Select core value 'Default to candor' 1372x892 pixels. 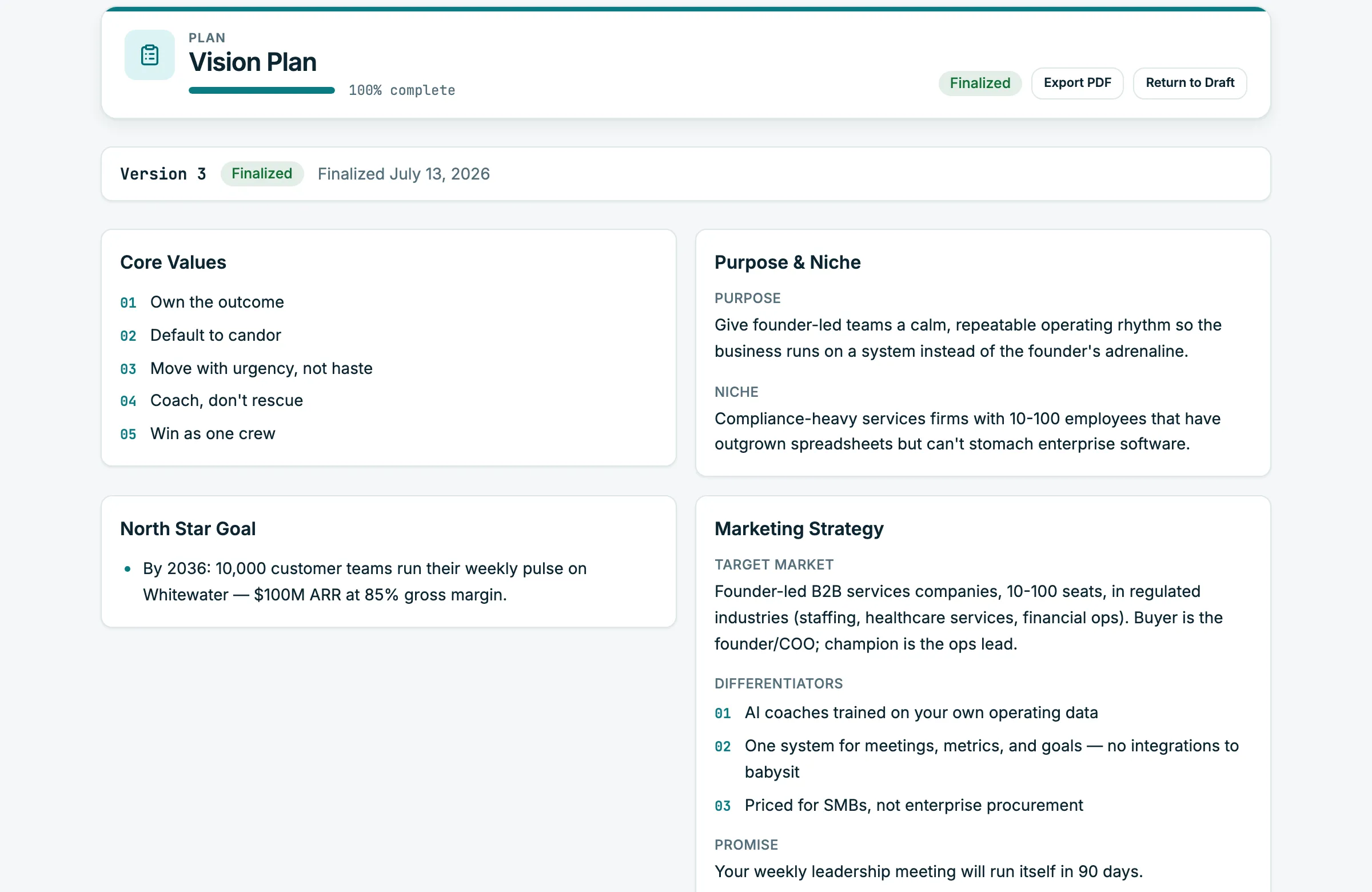tap(216, 335)
